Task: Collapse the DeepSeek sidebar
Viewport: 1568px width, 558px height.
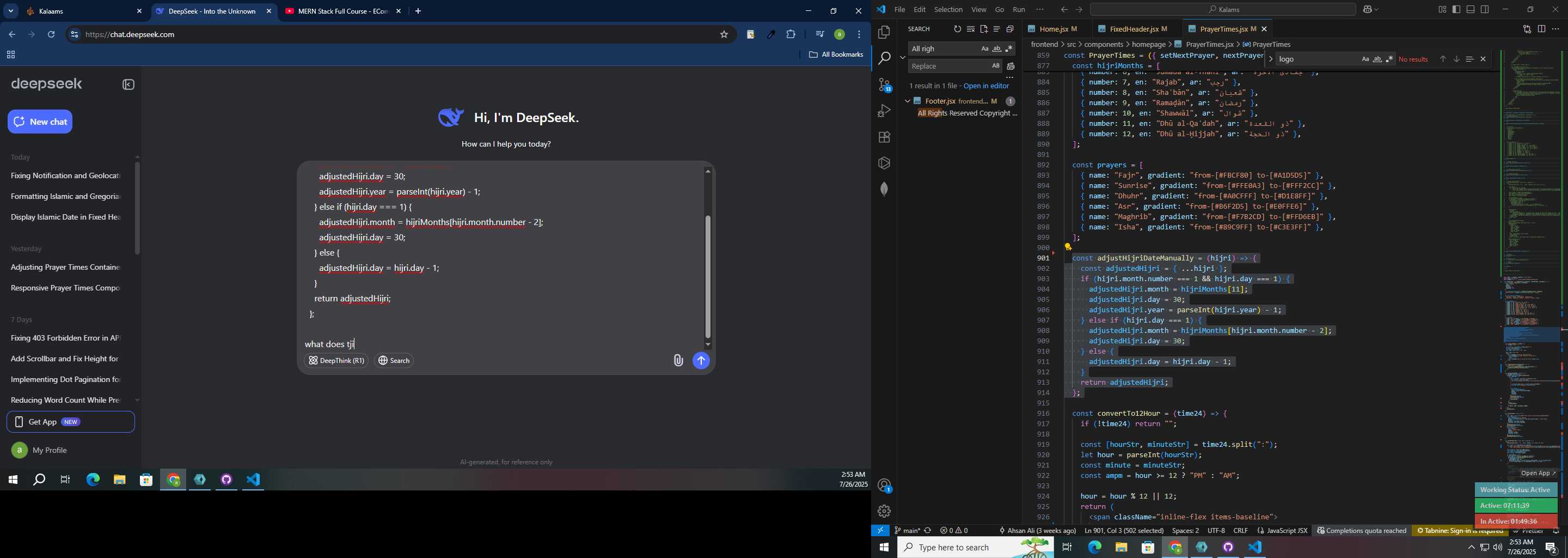Action: [128, 84]
